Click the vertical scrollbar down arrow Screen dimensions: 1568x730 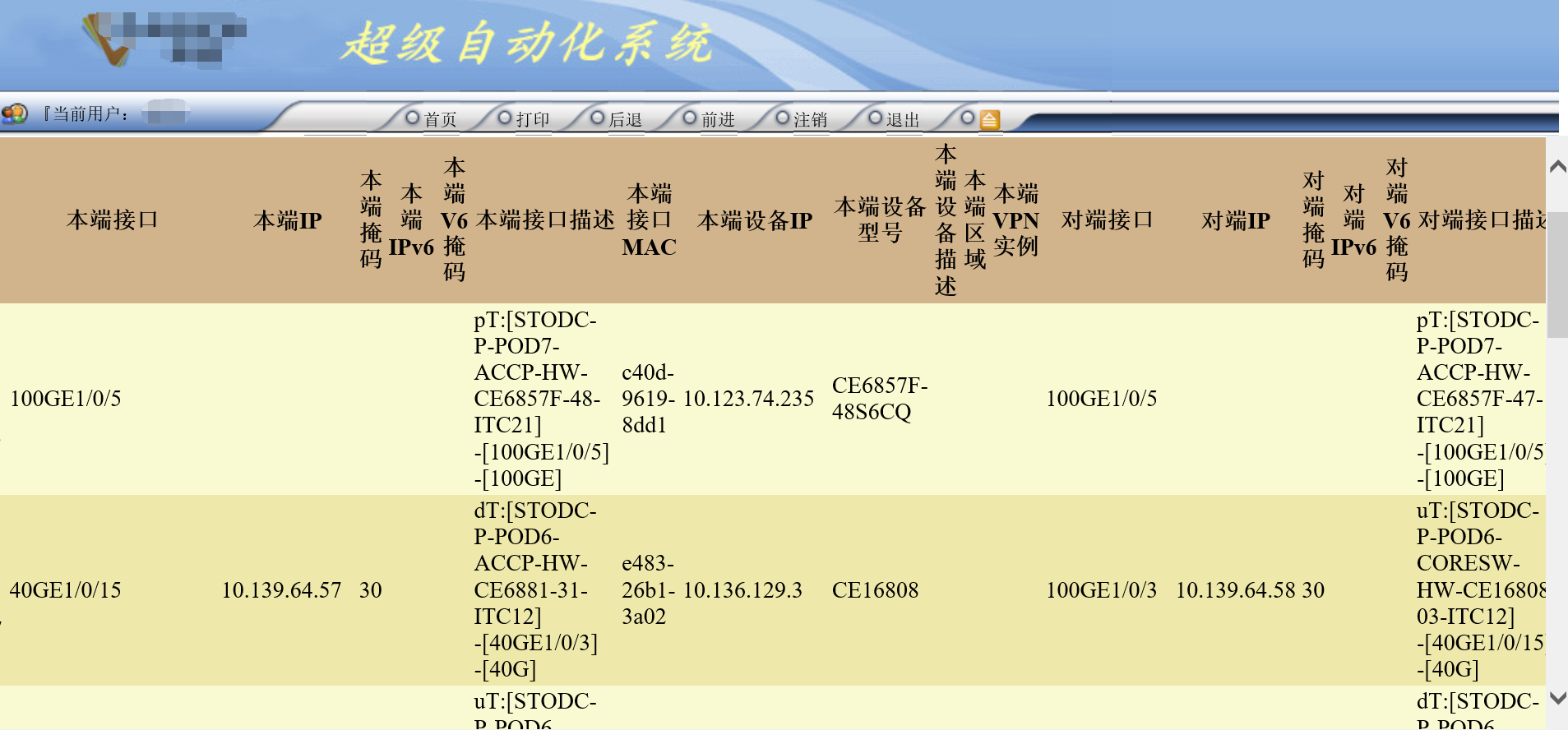[1557, 698]
